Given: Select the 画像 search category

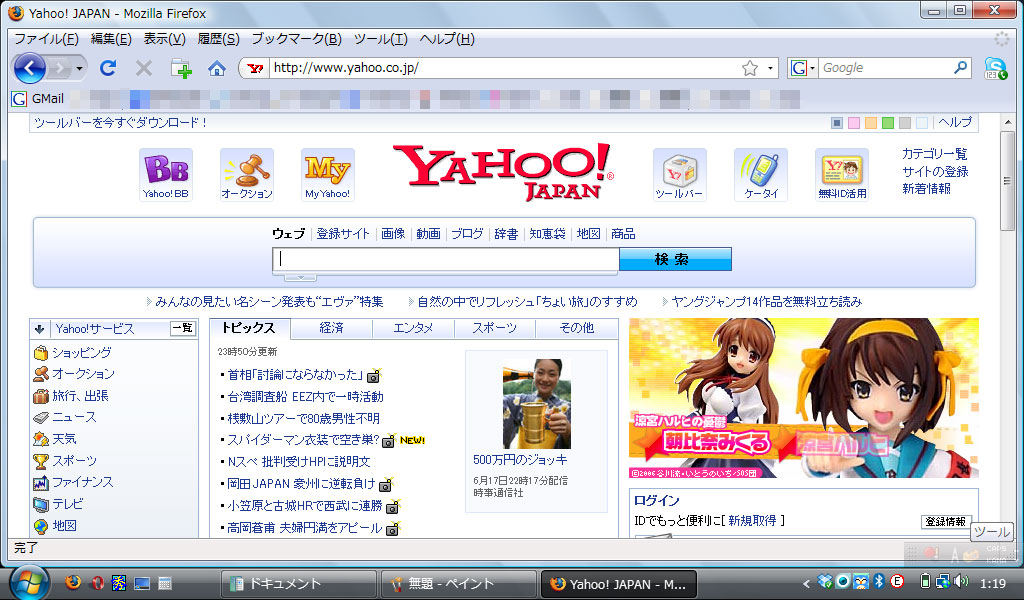Looking at the screenshot, I should [393, 234].
